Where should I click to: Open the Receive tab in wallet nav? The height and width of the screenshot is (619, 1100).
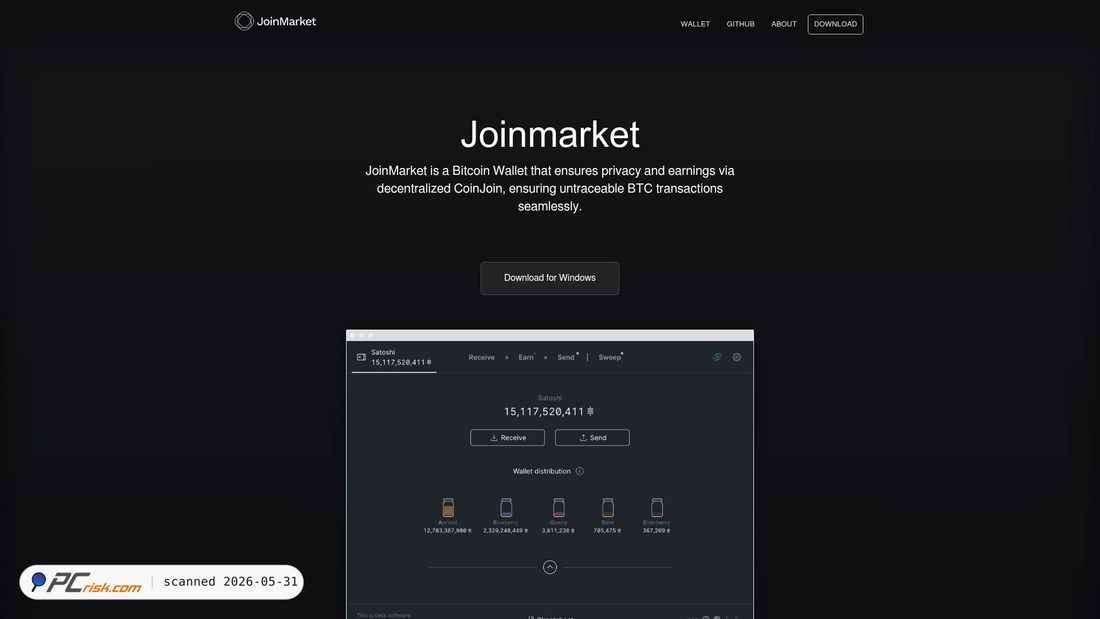point(481,357)
